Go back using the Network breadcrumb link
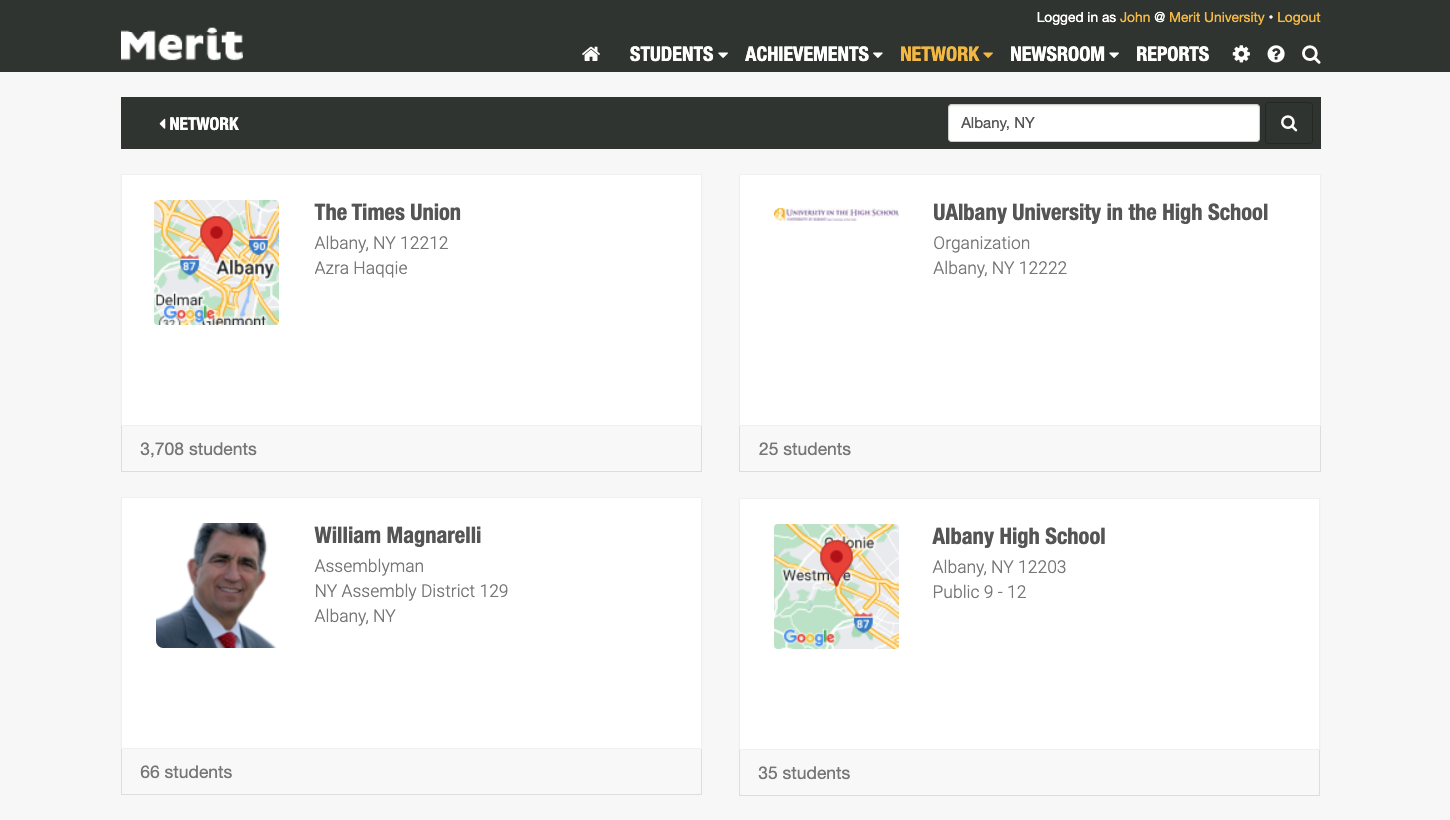Screen dimensions: 1450x820 coord(199,124)
